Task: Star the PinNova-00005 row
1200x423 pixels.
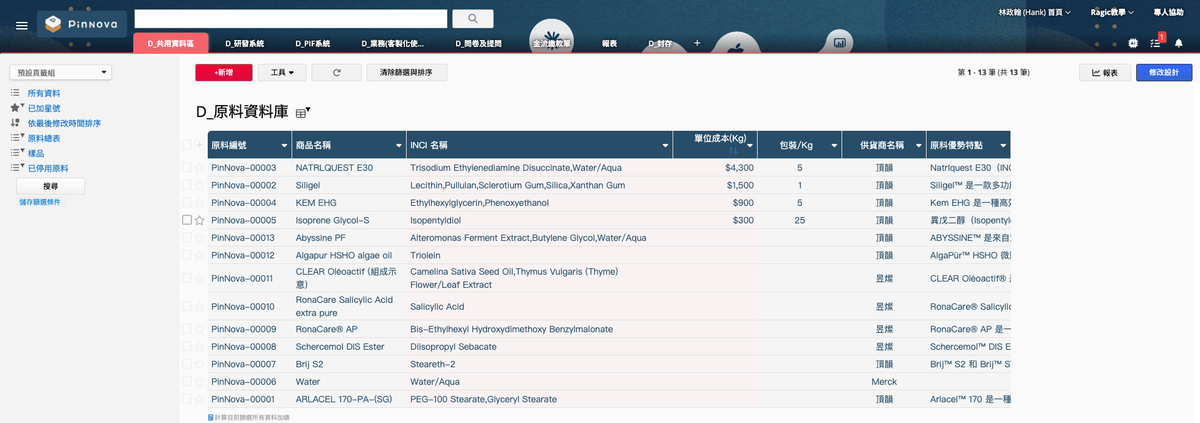Action: 200,220
